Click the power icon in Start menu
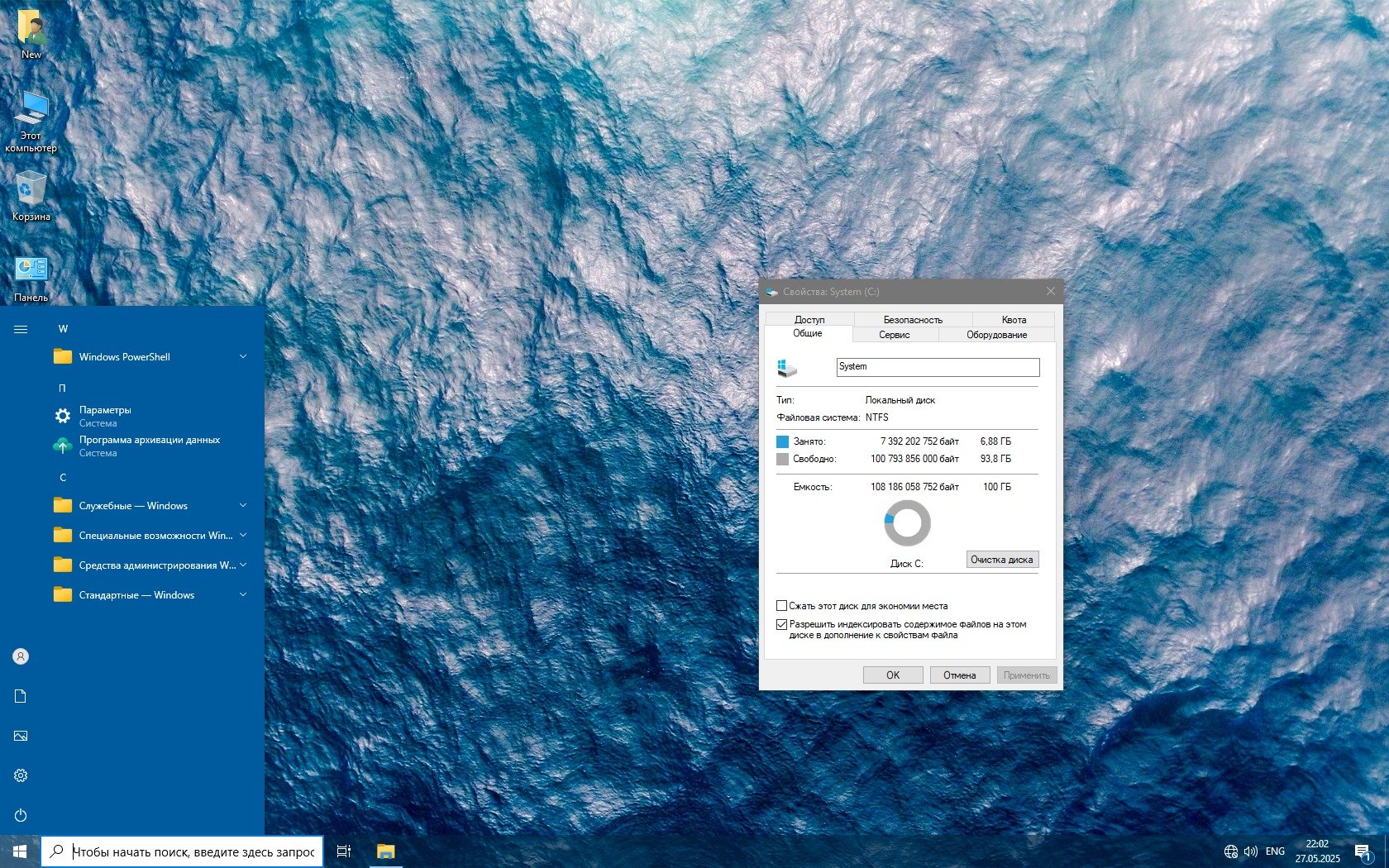Image resolution: width=1389 pixels, height=868 pixels. (21, 815)
